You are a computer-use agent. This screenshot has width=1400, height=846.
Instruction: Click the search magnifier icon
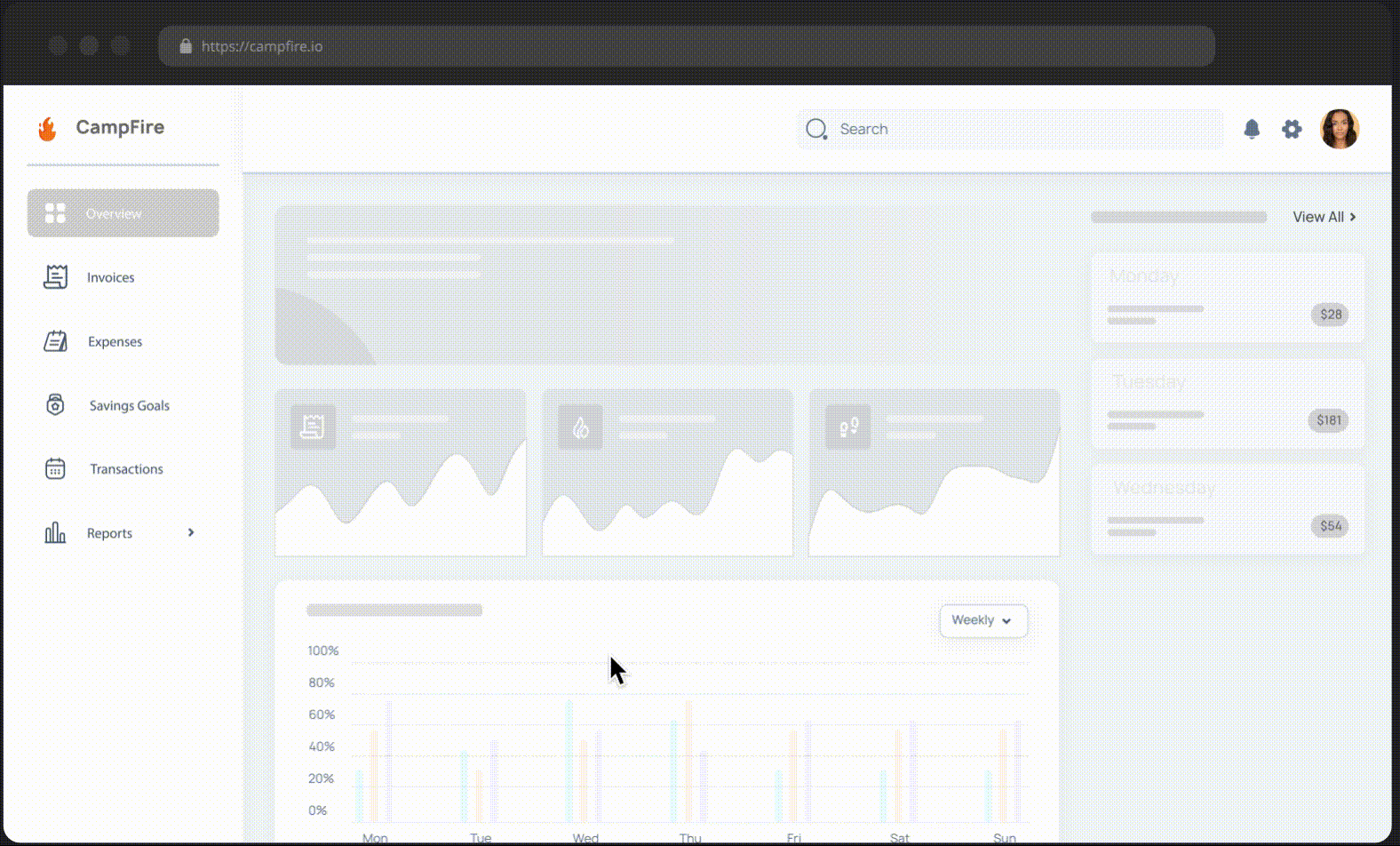pyautogui.click(x=816, y=130)
